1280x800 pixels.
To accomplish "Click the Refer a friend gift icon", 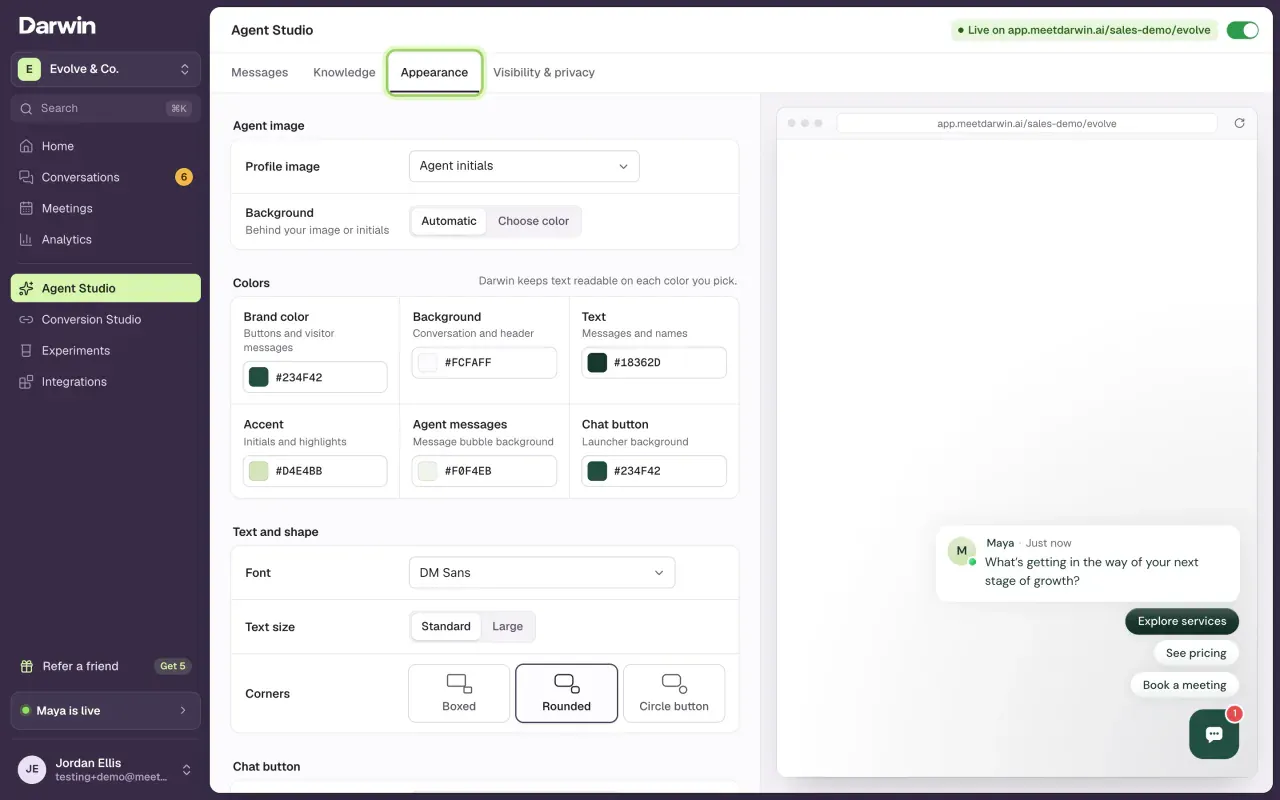I will (x=27, y=666).
